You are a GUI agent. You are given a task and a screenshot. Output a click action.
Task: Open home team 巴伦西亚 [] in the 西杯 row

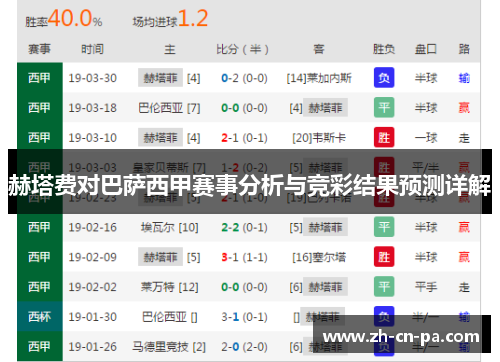[169, 317]
